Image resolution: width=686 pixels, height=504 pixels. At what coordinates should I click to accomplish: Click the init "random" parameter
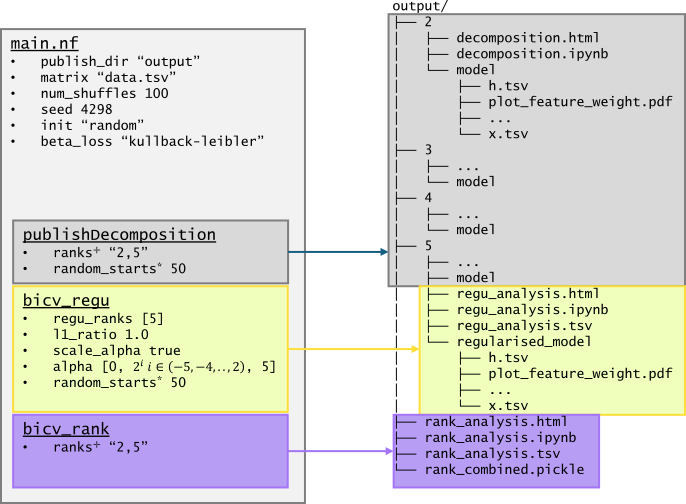click(x=92, y=126)
